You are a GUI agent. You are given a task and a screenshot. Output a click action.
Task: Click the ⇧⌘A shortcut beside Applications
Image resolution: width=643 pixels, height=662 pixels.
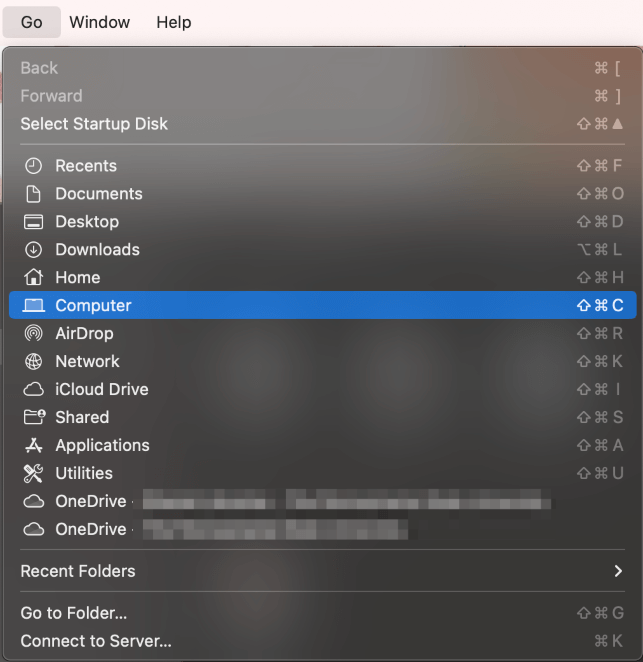point(600,445)
